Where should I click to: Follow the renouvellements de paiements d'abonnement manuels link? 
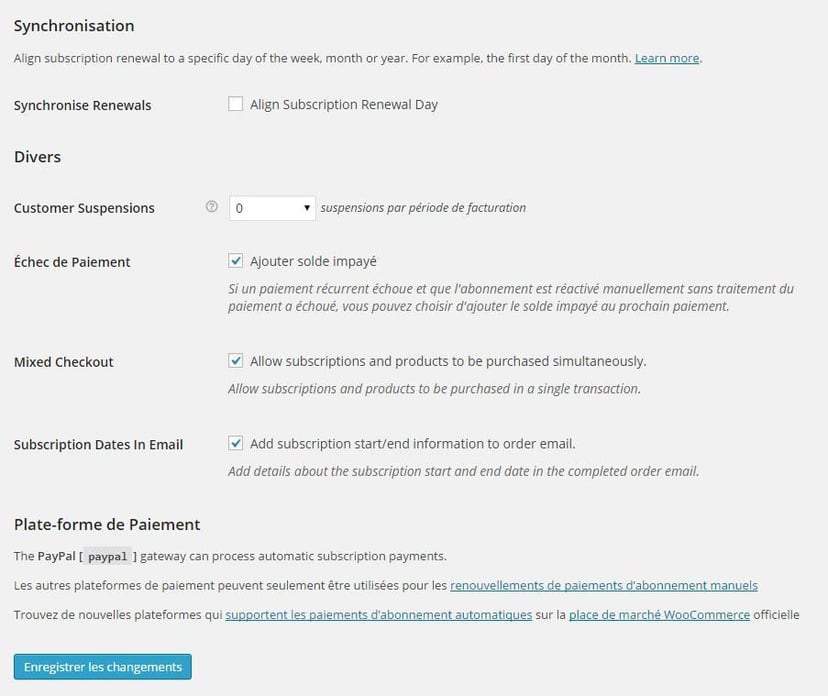click(x=603, y=585)
